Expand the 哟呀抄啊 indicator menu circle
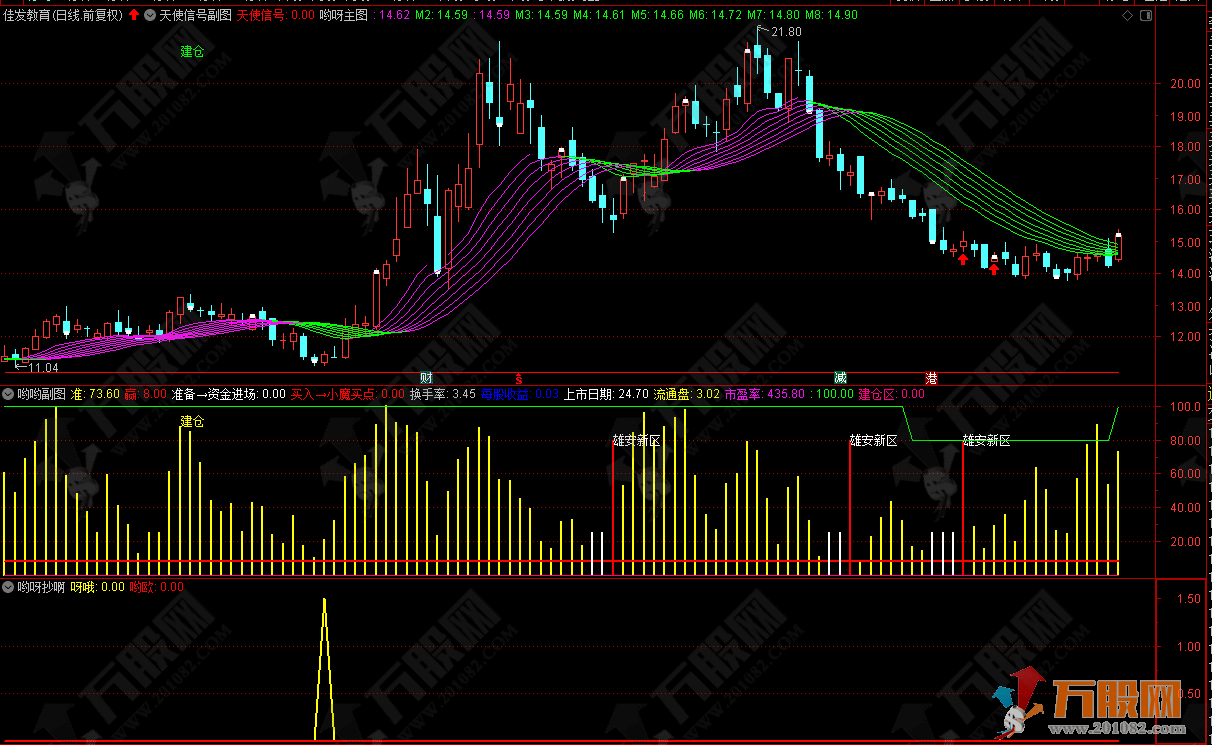This screenshot has width=1212, height=745. pyautogui.click(x=8, y=587)
